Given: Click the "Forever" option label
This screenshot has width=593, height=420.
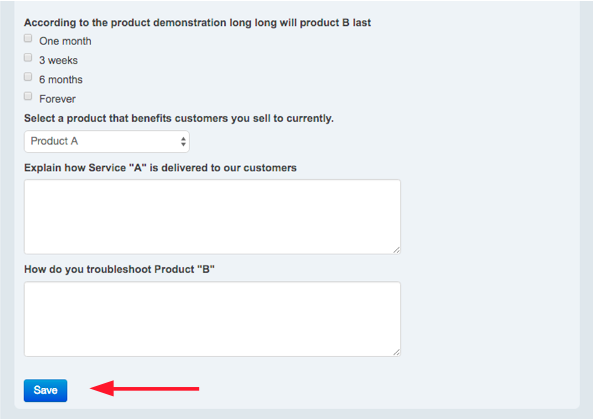Looking at the screenshot, I should click(x=57, y=99).
